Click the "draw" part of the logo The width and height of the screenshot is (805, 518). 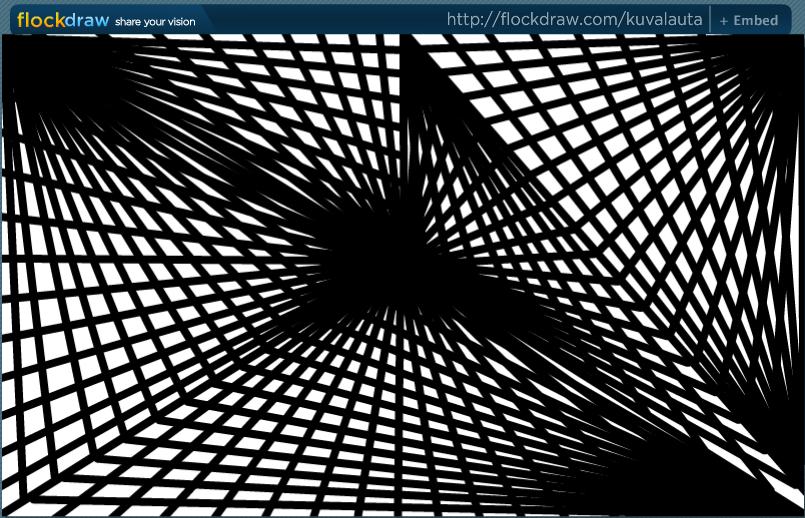87,20
